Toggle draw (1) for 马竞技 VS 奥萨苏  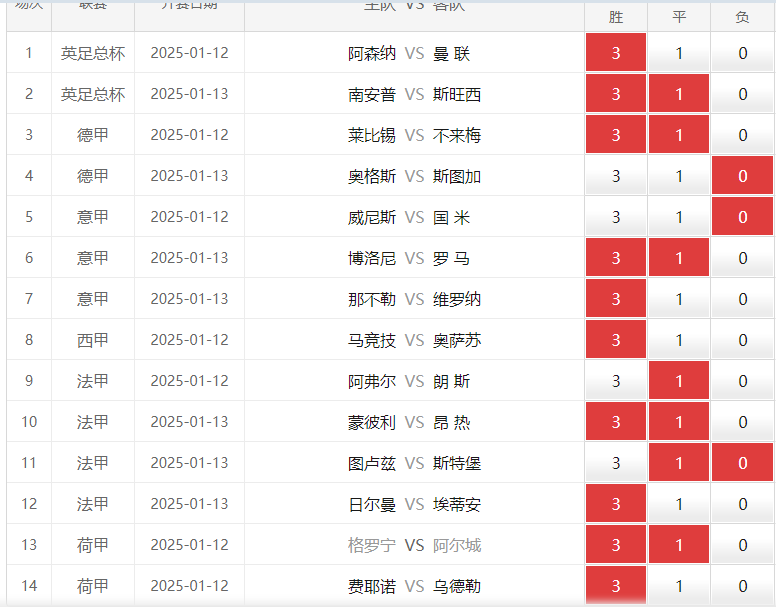679,340
